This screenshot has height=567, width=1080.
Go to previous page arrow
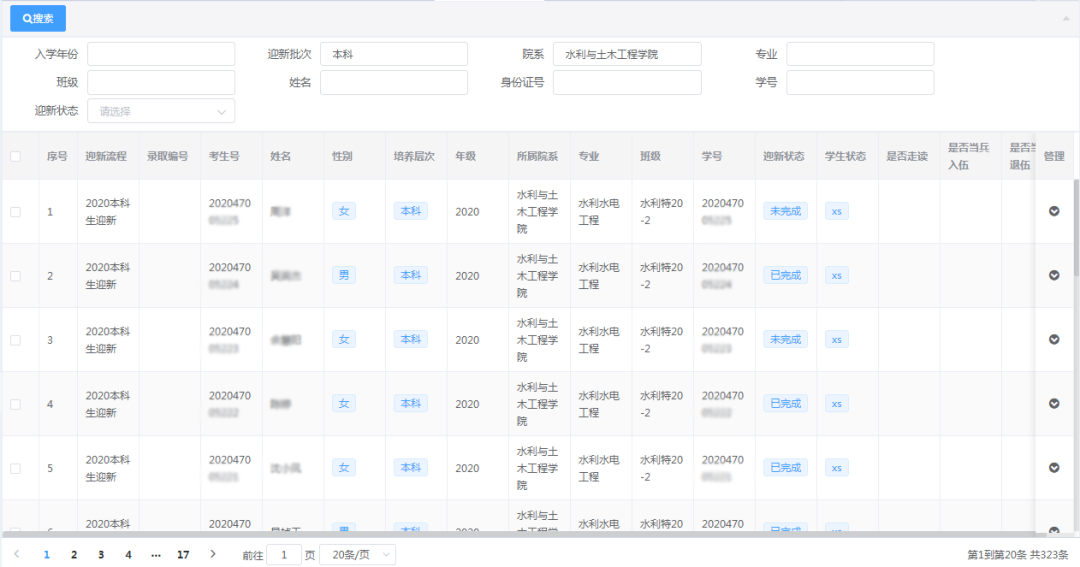click(17, 554)
